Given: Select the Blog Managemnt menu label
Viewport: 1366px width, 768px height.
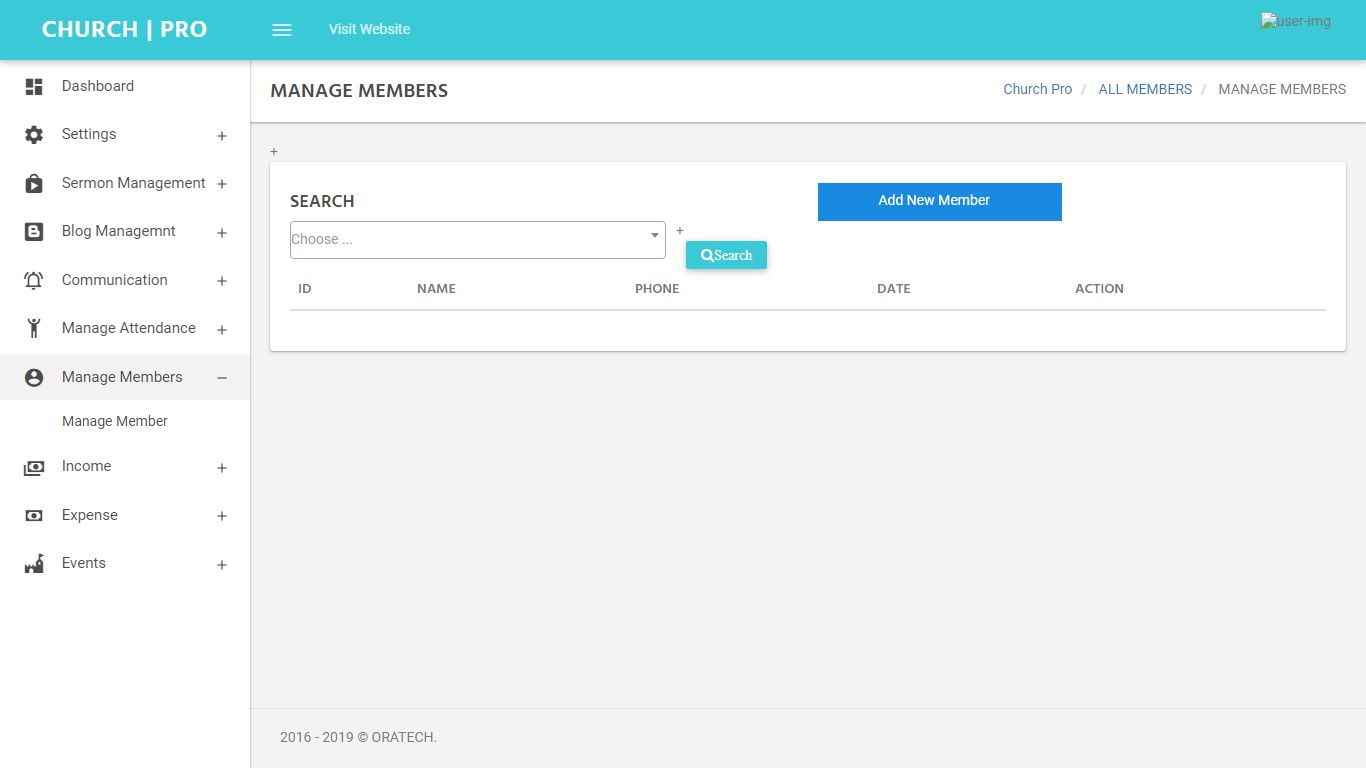Looking at the screenshot, I should click(119, 231).
